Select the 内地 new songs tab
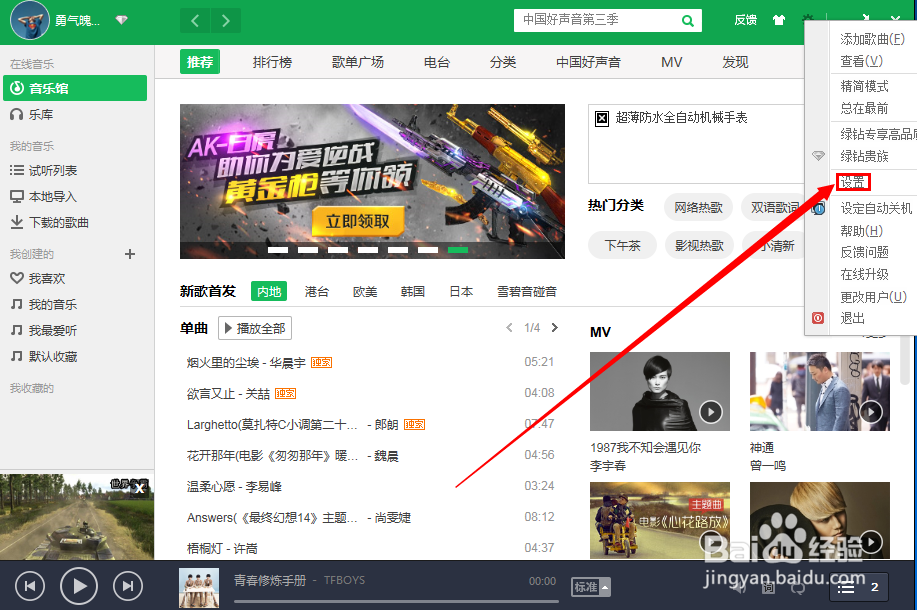 [269, 291]
